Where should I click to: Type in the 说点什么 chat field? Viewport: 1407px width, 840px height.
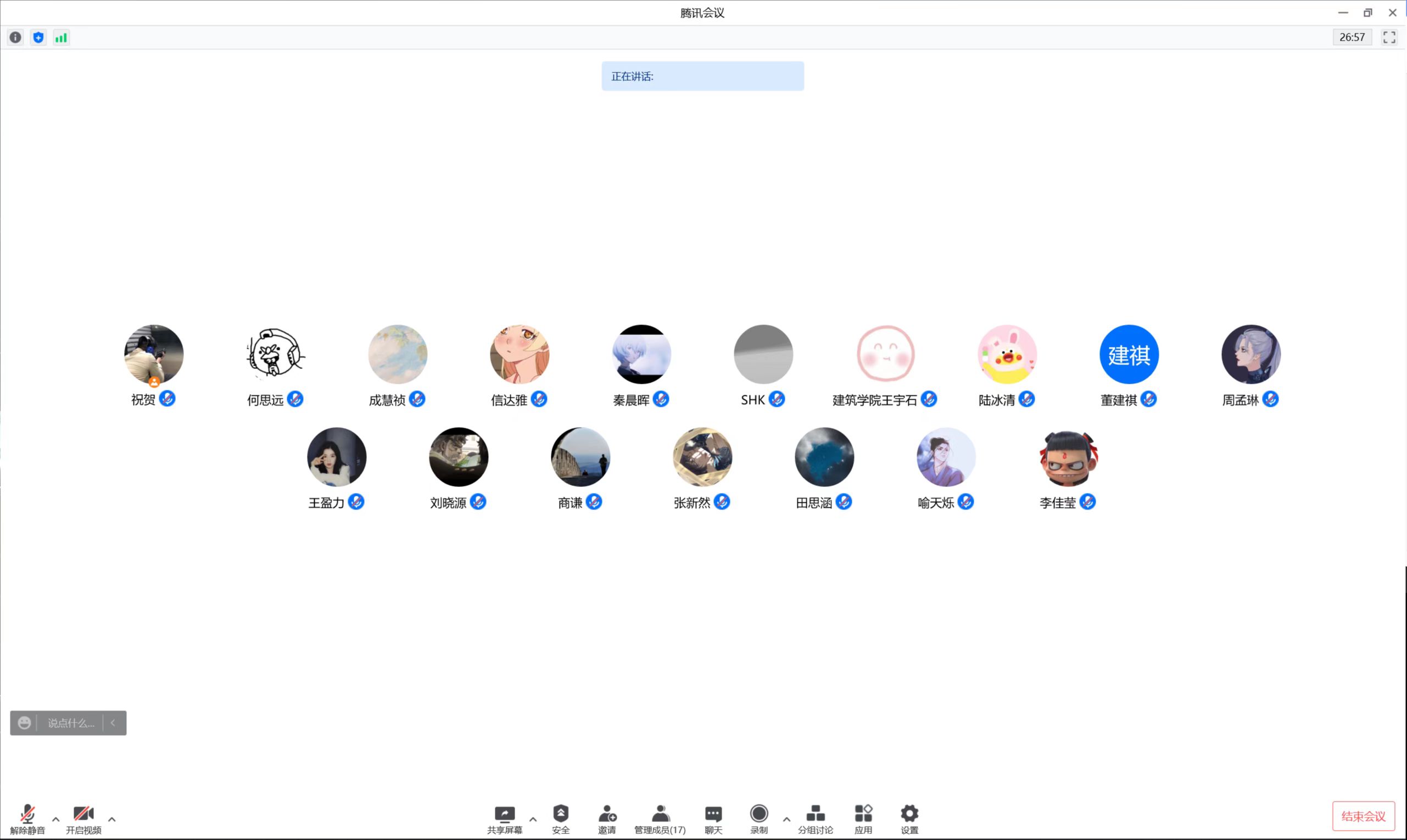[x=70, y=723]
